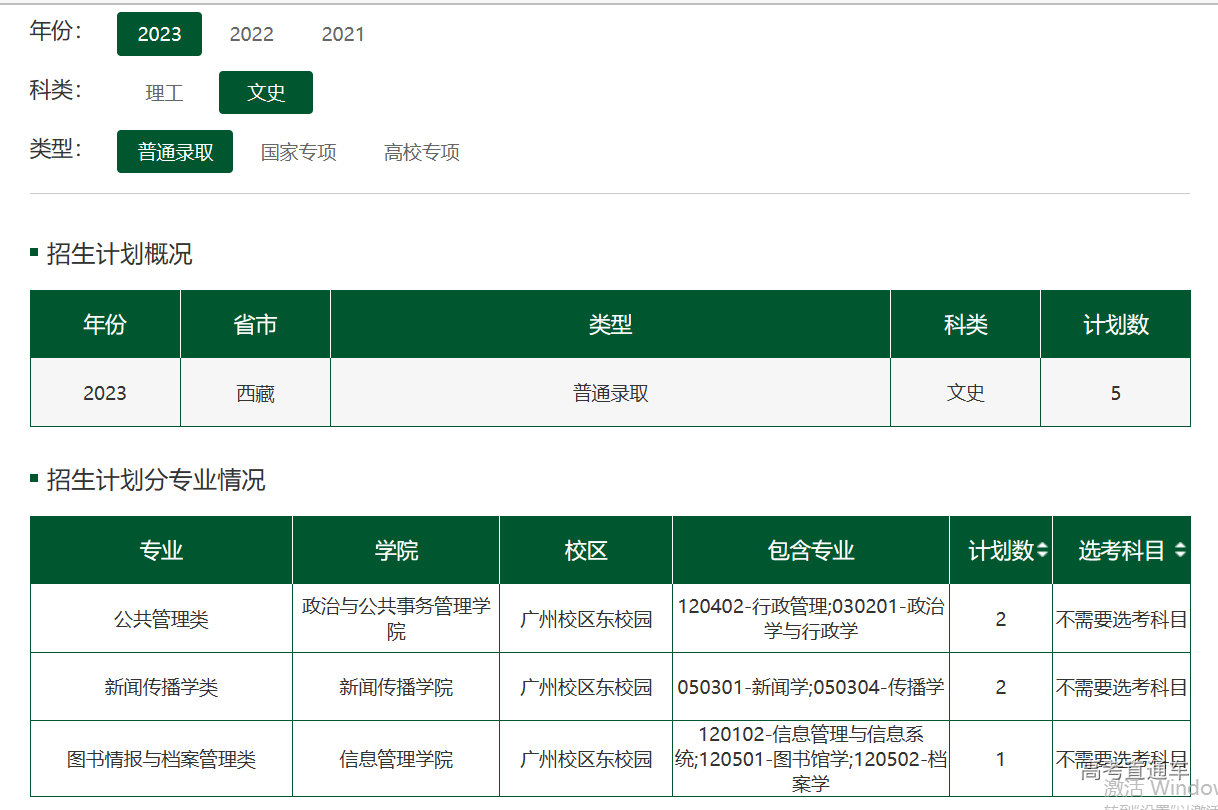Select 理工 as the 科类
Image resolution: width=1218 pixels, height=810 pixels.
pyautogui.click(x=164, y=93)
